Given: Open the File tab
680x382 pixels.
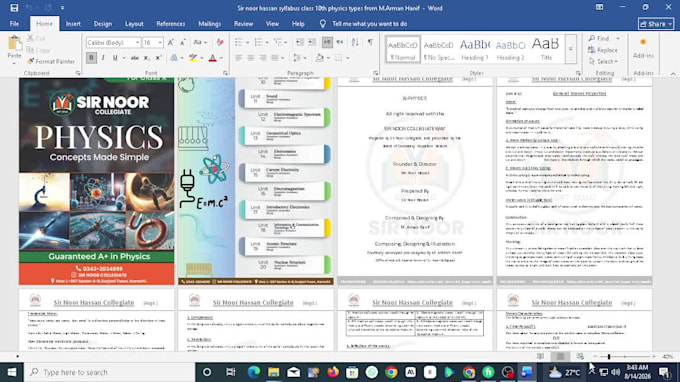Looking at the screenshot, I should (x=14, y=24).
